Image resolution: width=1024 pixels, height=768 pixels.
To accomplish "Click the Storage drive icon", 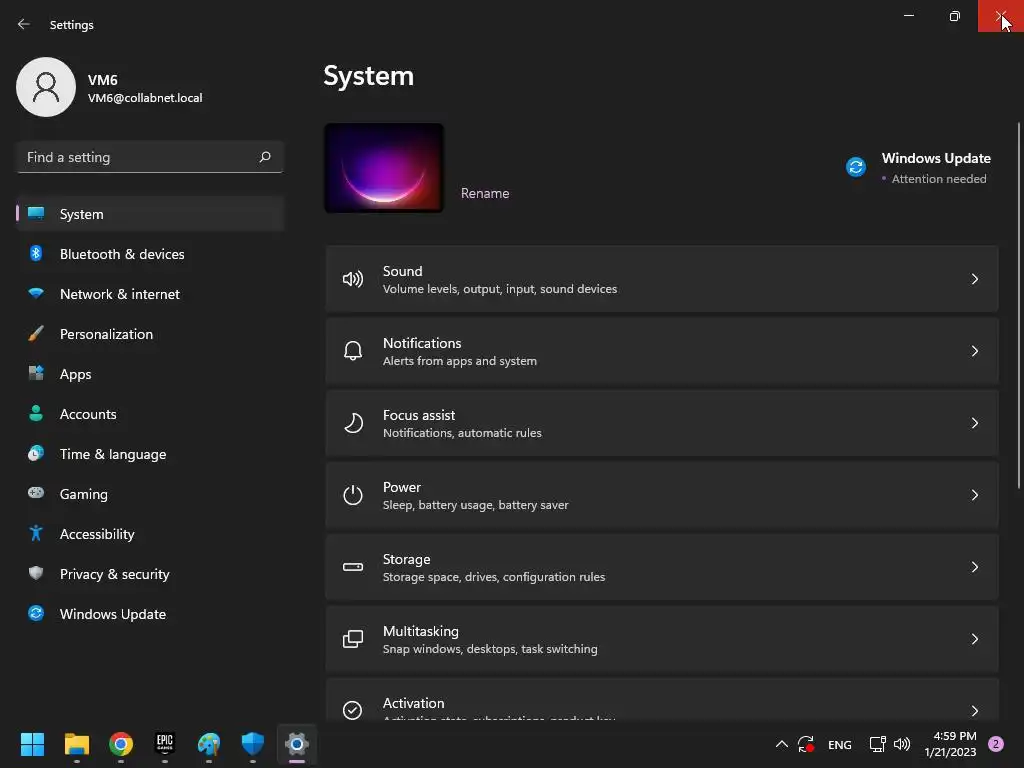I will click(x=353, y=567).
